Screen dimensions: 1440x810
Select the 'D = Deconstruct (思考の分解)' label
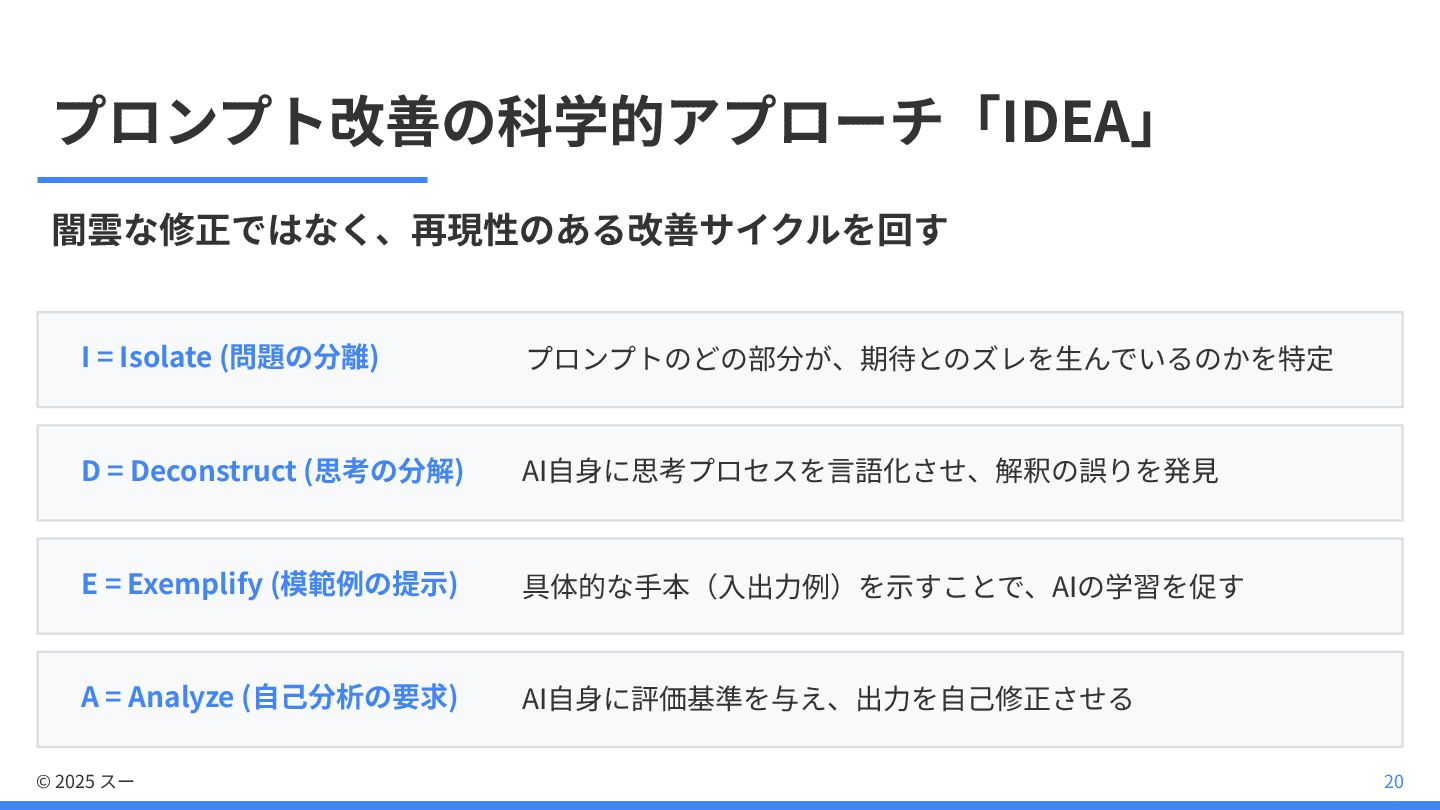272,470
